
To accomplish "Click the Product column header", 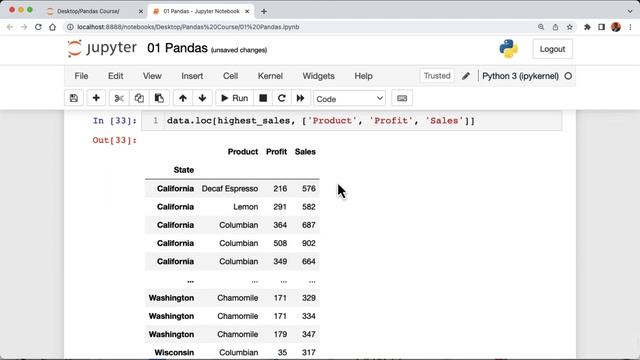I will tap(242, 152).
